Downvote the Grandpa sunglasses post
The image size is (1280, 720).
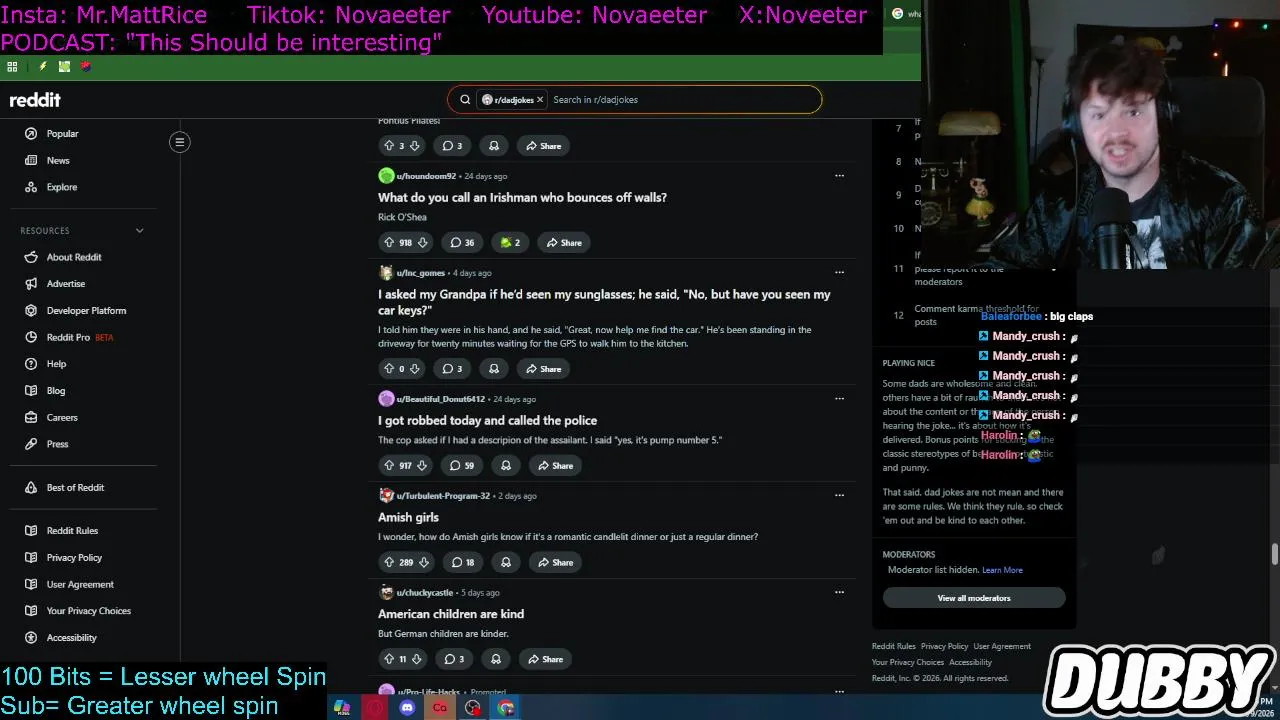click(414, 369)
